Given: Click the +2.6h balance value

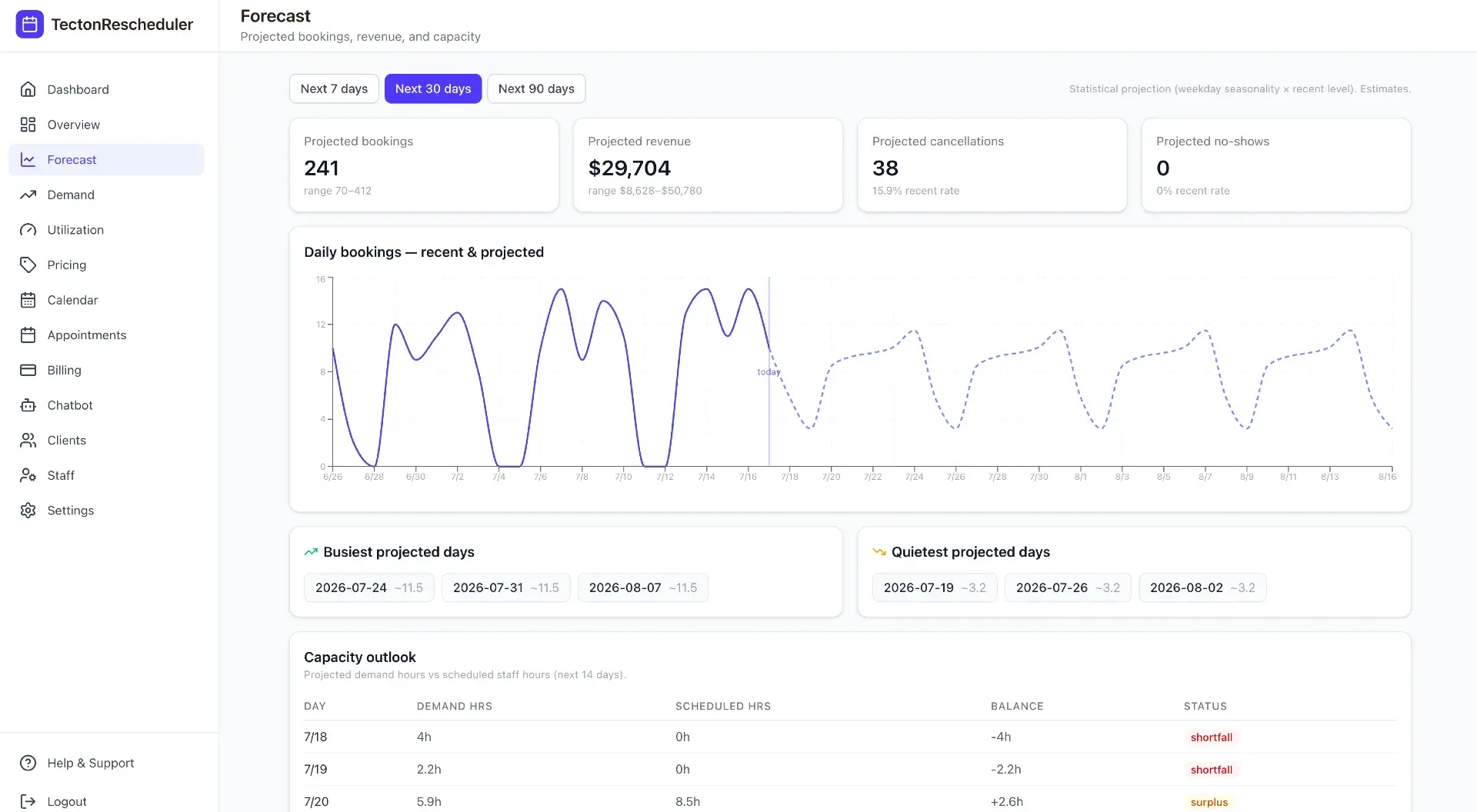Looking at the screenshot, I should tap(1007, 801).
